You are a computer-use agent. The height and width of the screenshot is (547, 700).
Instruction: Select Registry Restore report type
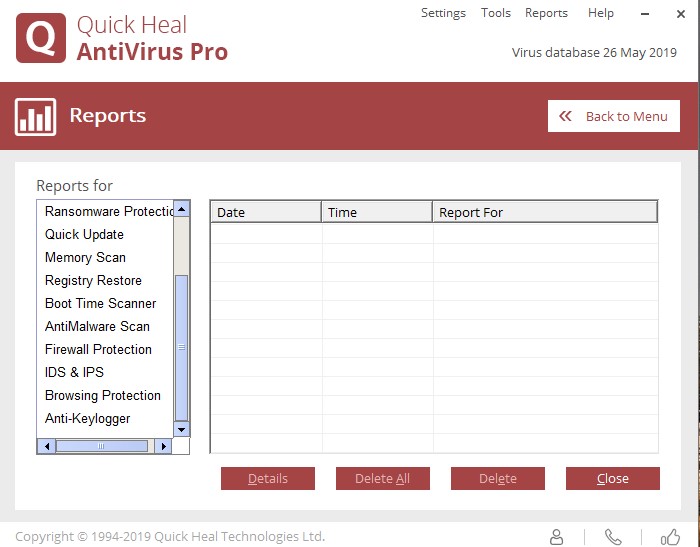point(93,280)
